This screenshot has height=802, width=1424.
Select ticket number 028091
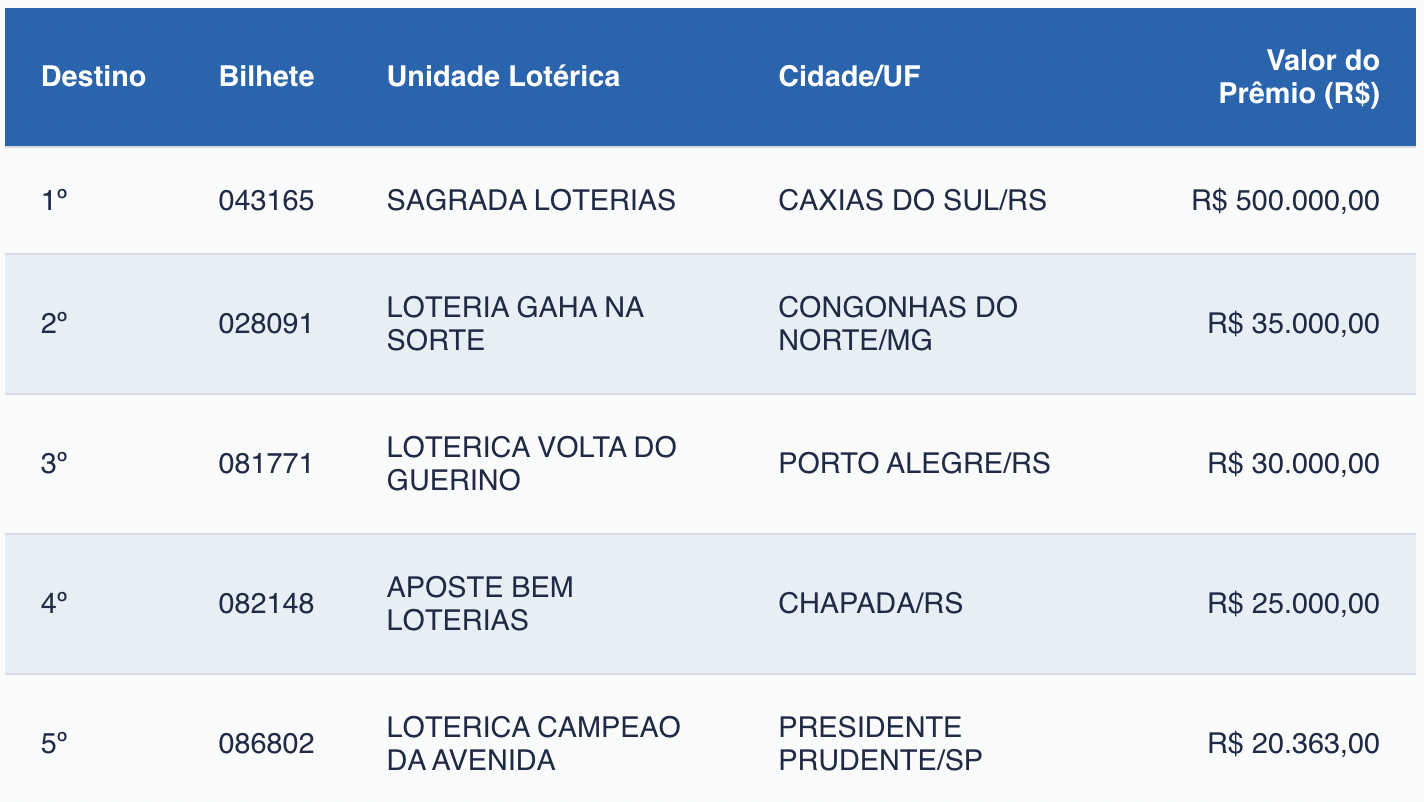tap(266, 324)
